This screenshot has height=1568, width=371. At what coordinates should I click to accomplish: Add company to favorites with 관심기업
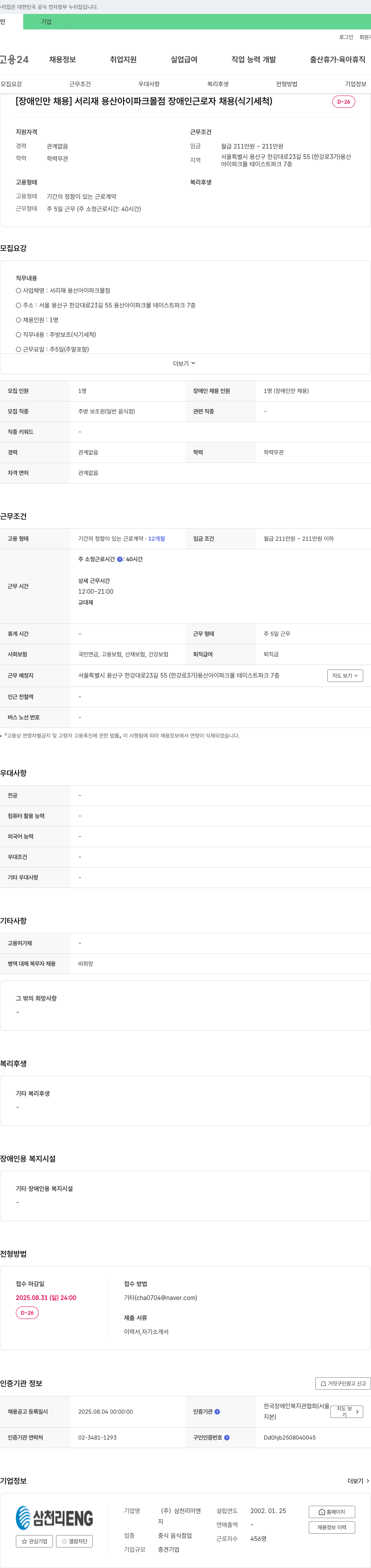point(34,1541)
